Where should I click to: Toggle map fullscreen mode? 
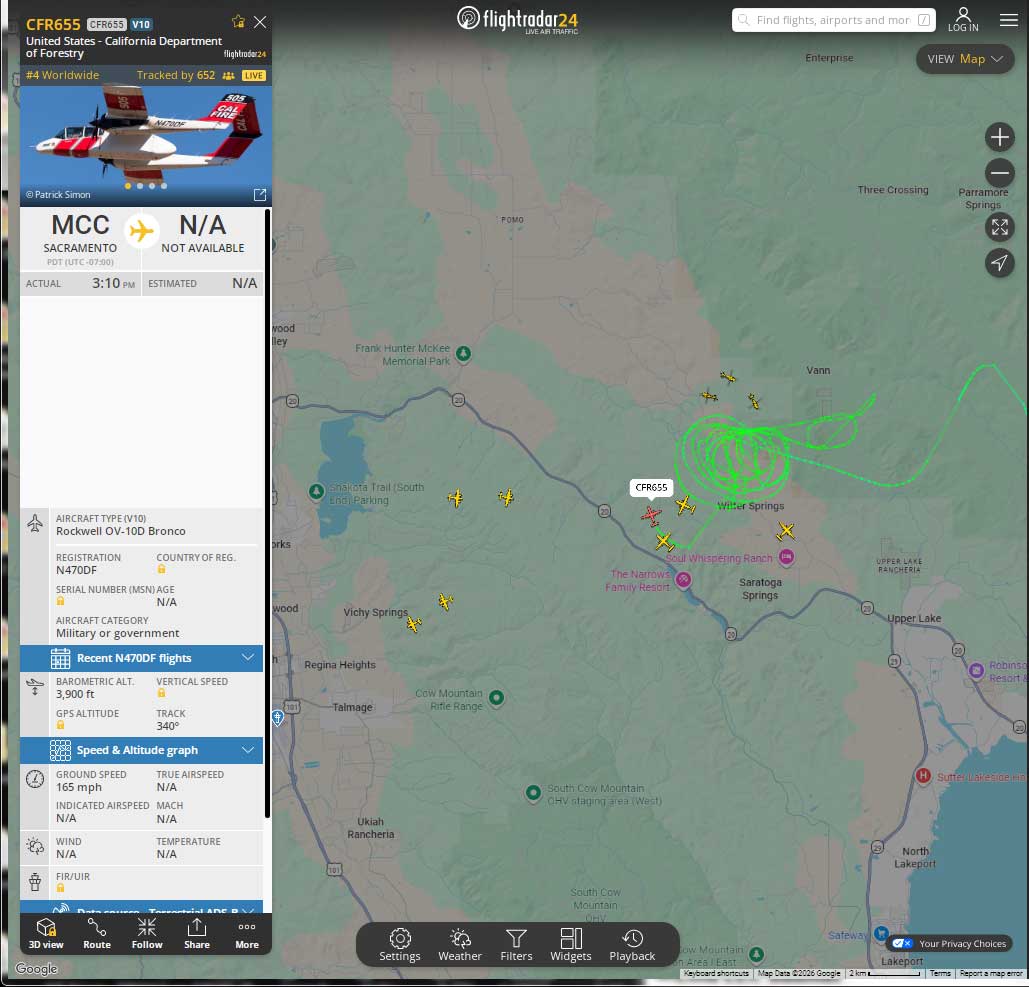pyautogui.click(x=999, y=227)
